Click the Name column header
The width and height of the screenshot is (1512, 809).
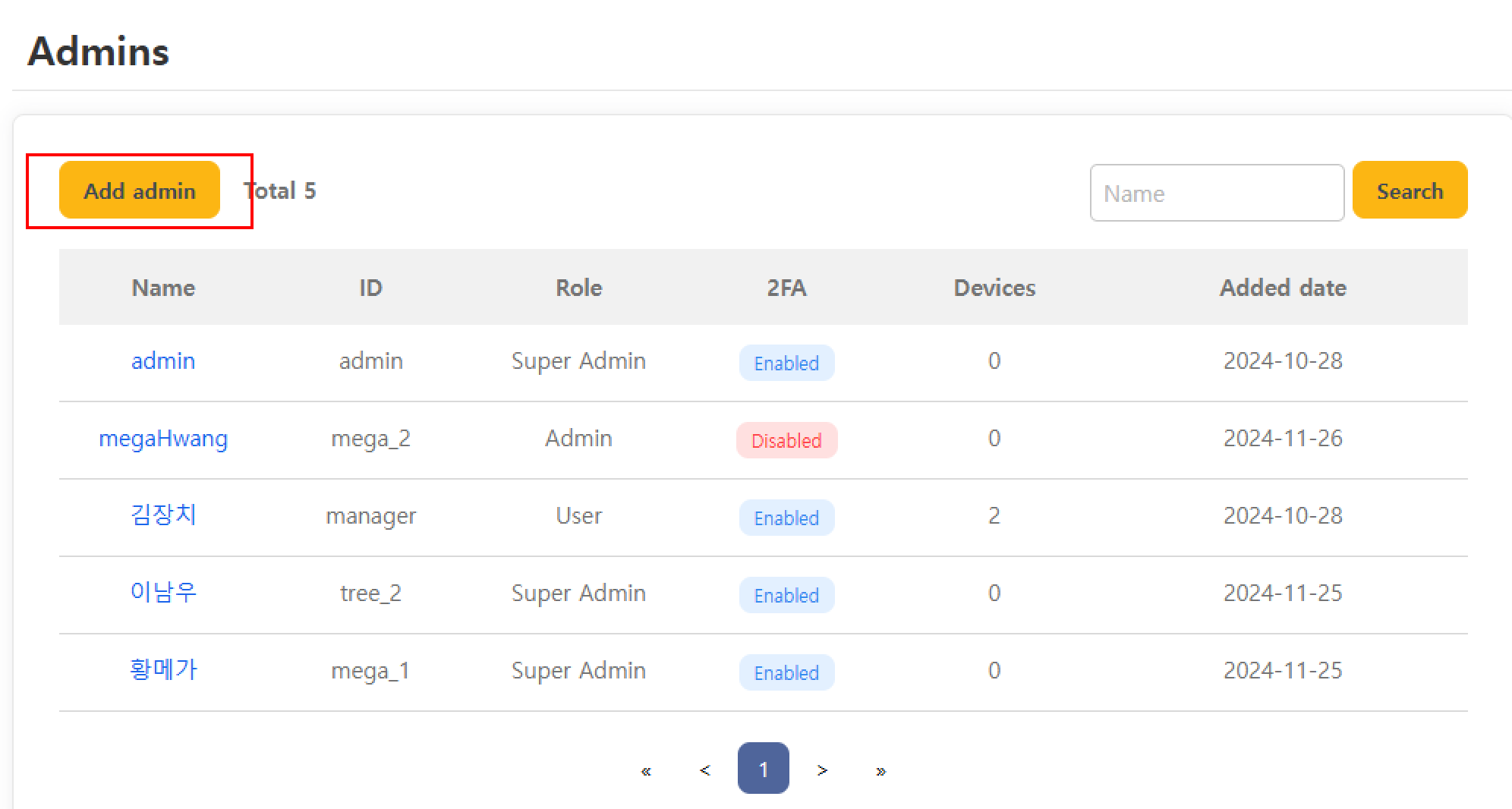coord(163,288)
